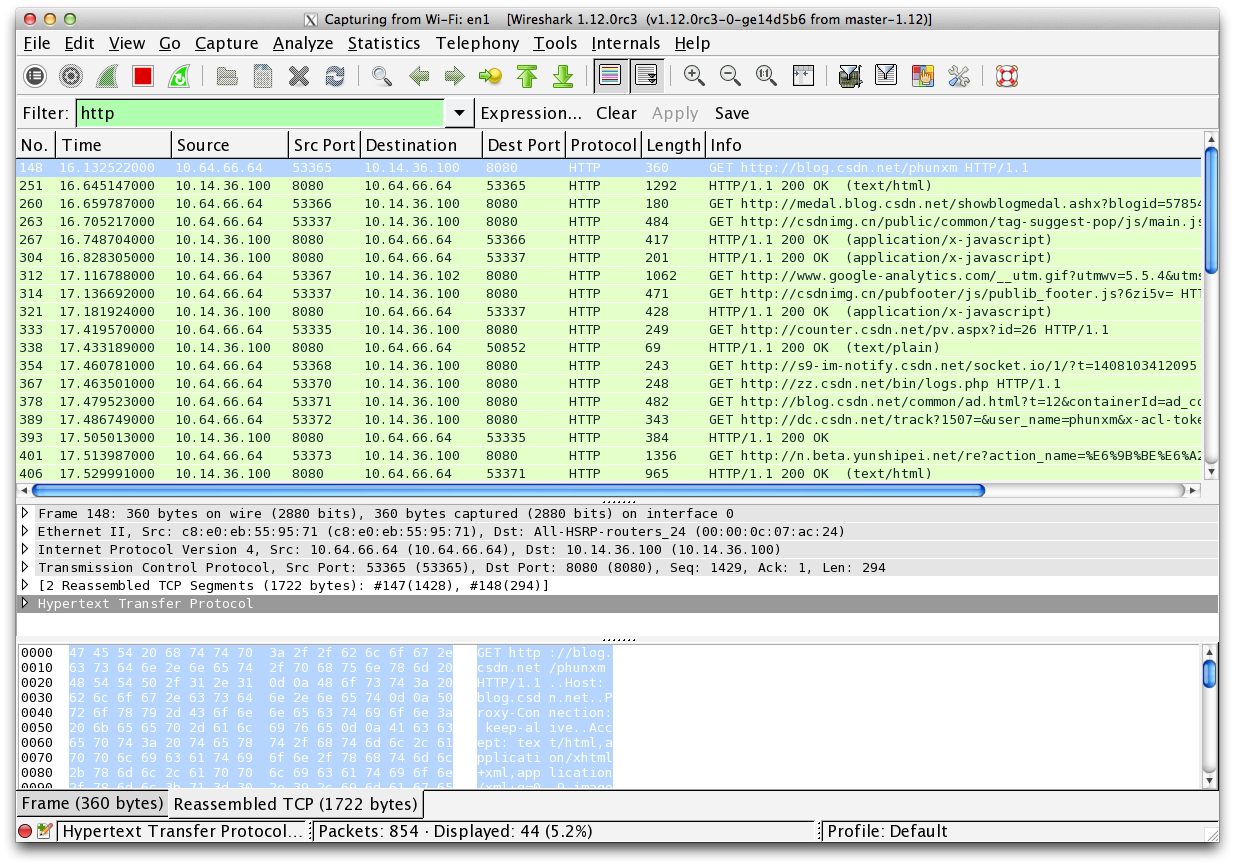Open coloring rules icon
Image resolution: width=1235 pixels, height=866 pixels.
[x=922, y=75]
